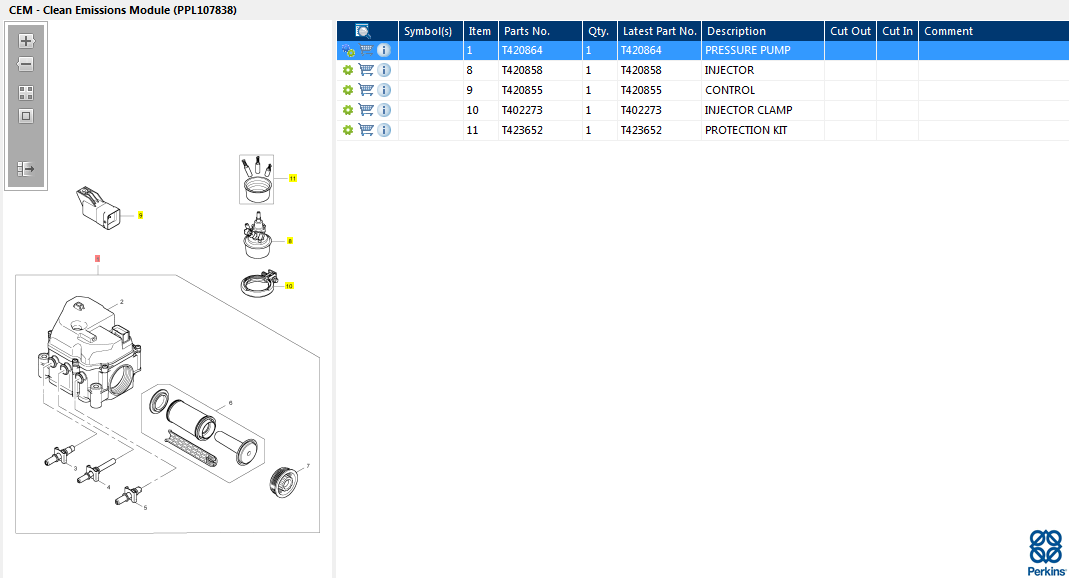Click the search magnifier icon in table header
1069x578 pixels.
[363, 31]
